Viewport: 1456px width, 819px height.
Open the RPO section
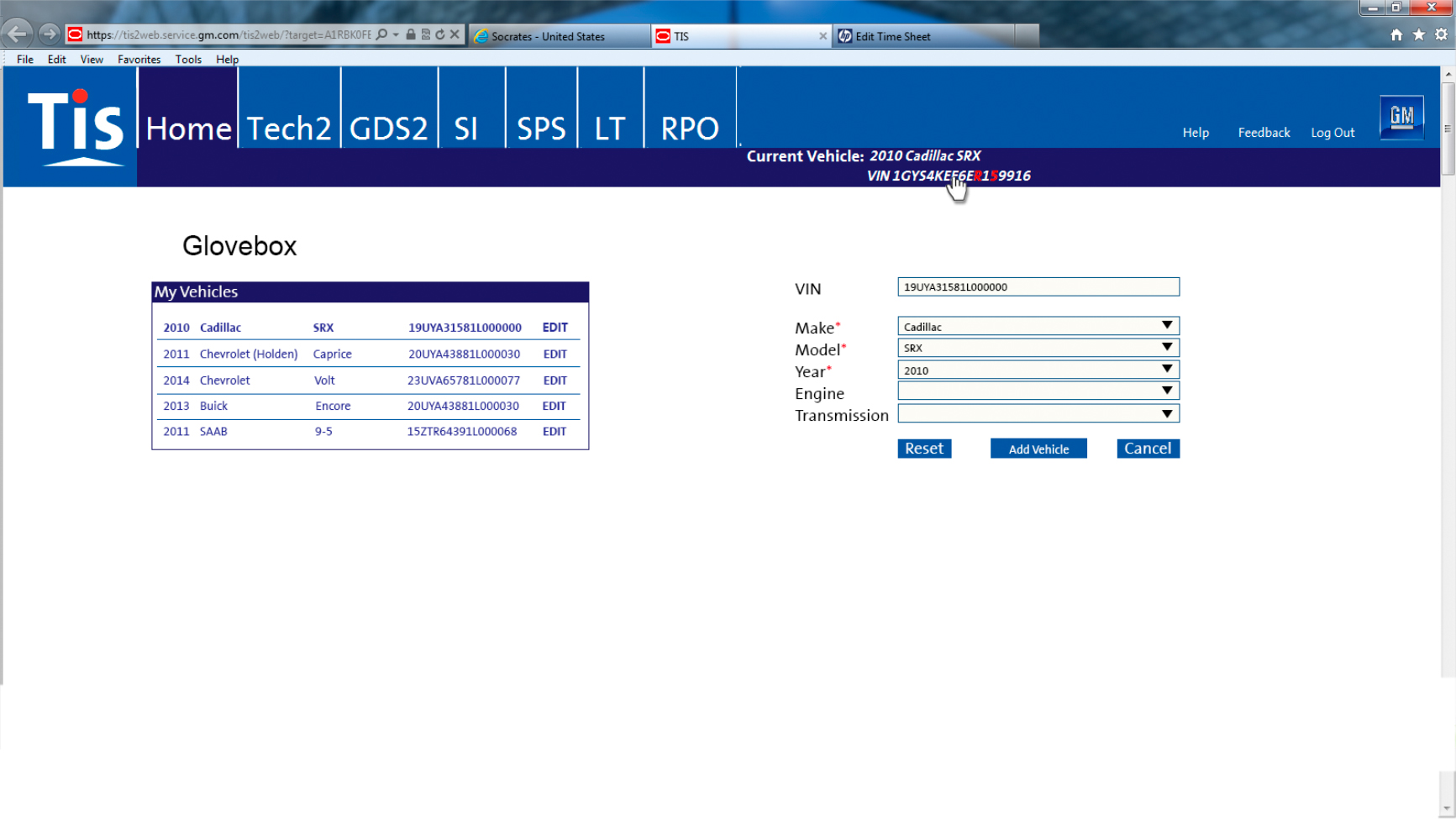pyautogui.click(x=690, y=108)
